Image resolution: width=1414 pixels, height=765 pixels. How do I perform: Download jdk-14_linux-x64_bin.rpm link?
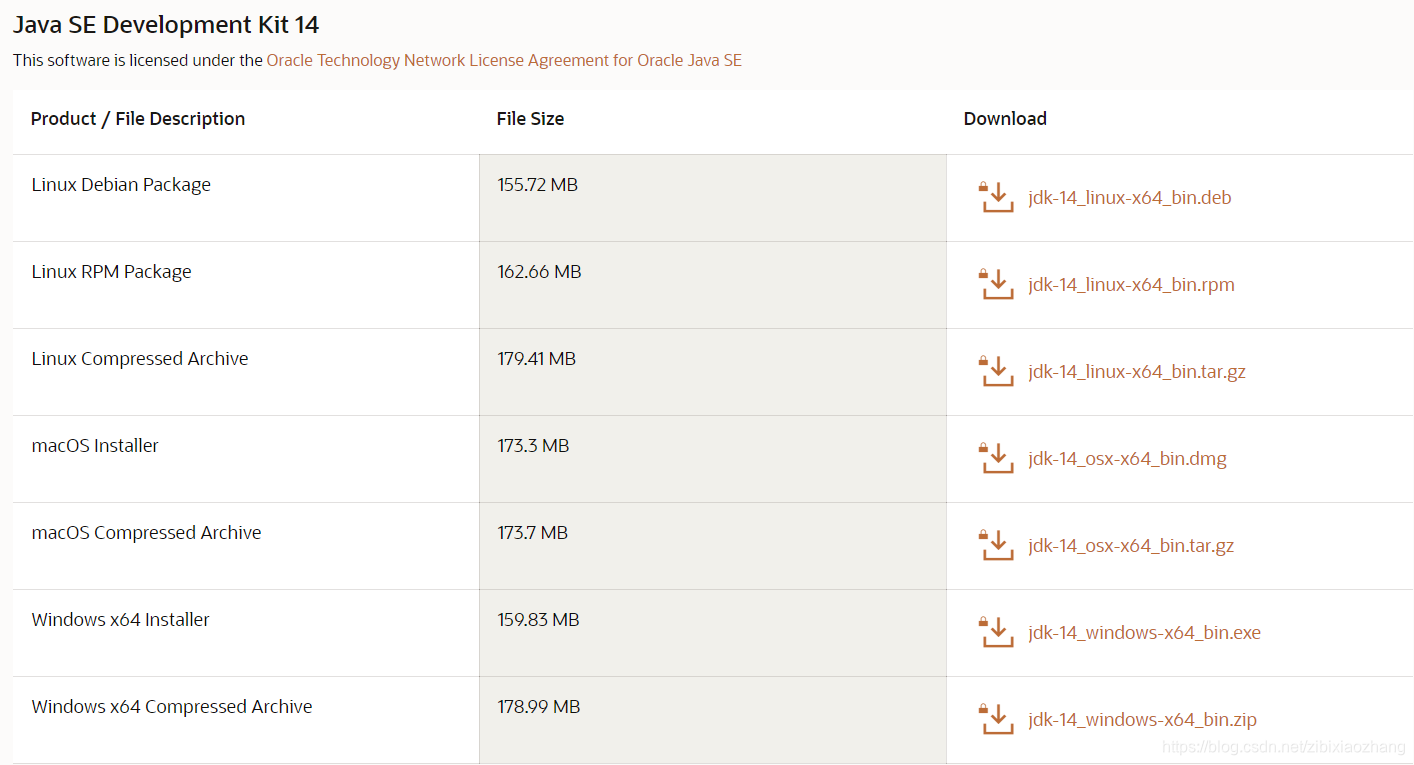[1131, 285]
